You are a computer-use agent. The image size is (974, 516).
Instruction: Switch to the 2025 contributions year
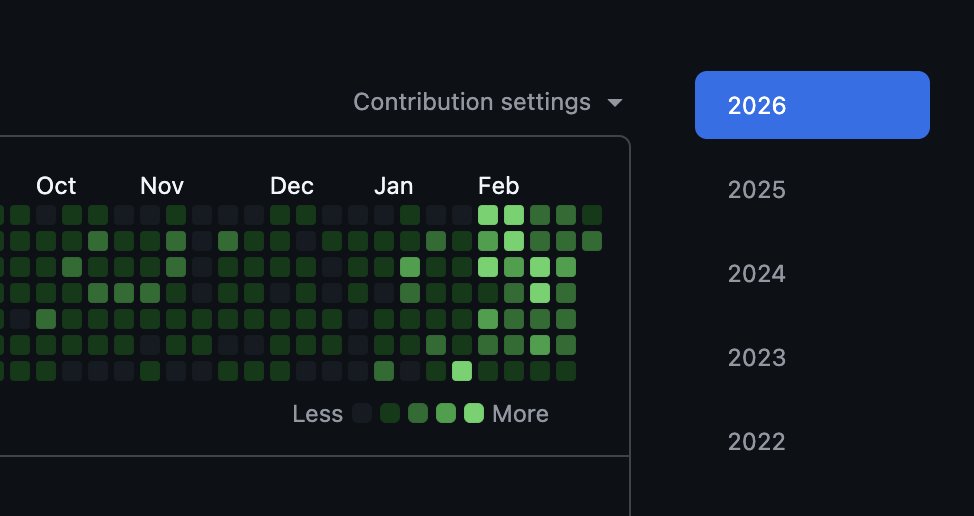pos(757,189)
